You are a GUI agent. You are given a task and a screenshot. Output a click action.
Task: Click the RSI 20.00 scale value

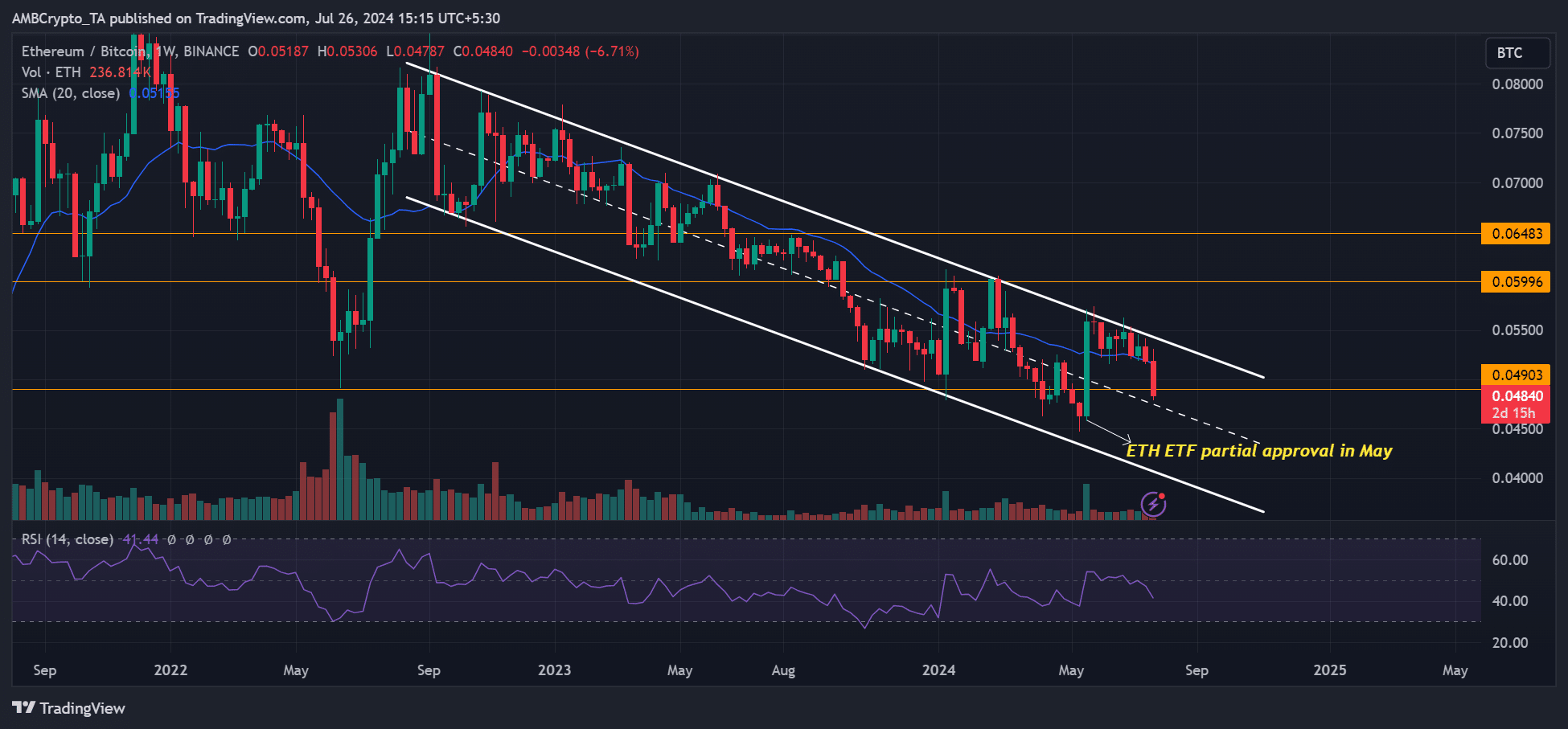1510,643
